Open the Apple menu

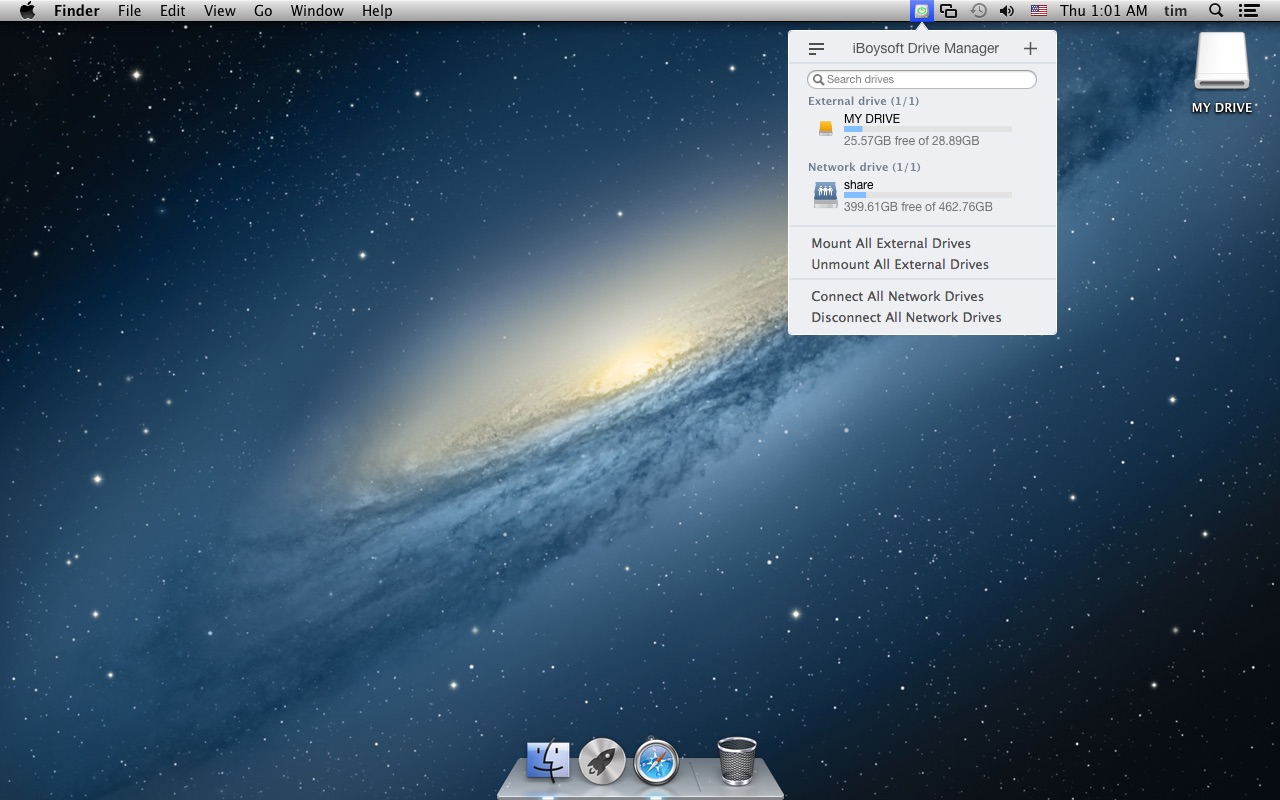[x=27, y=11]
